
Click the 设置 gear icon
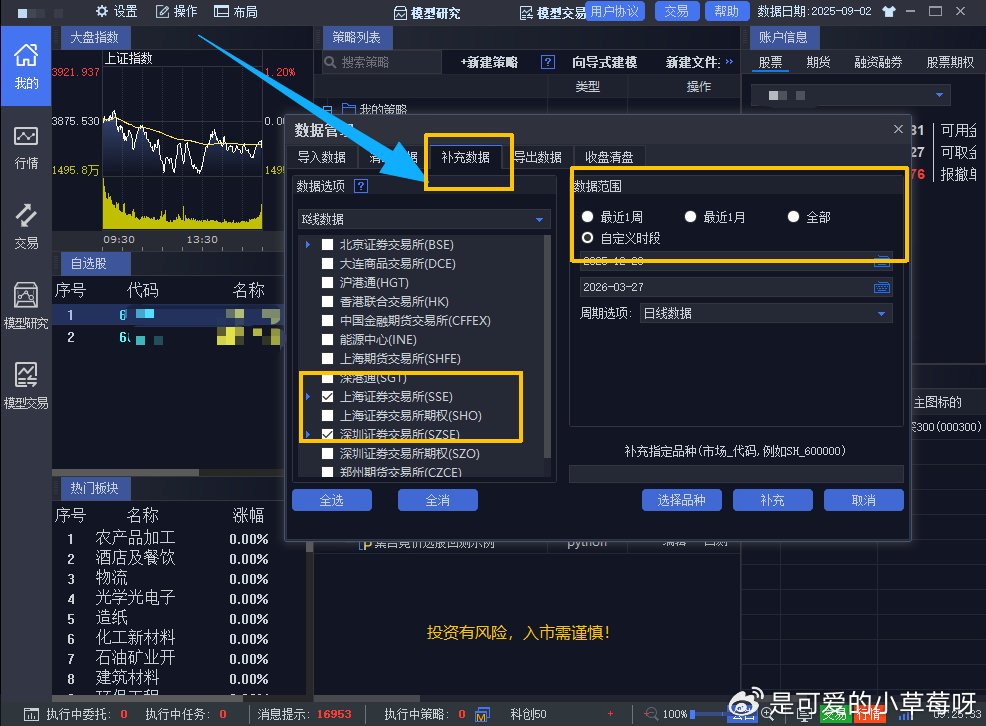103,12
